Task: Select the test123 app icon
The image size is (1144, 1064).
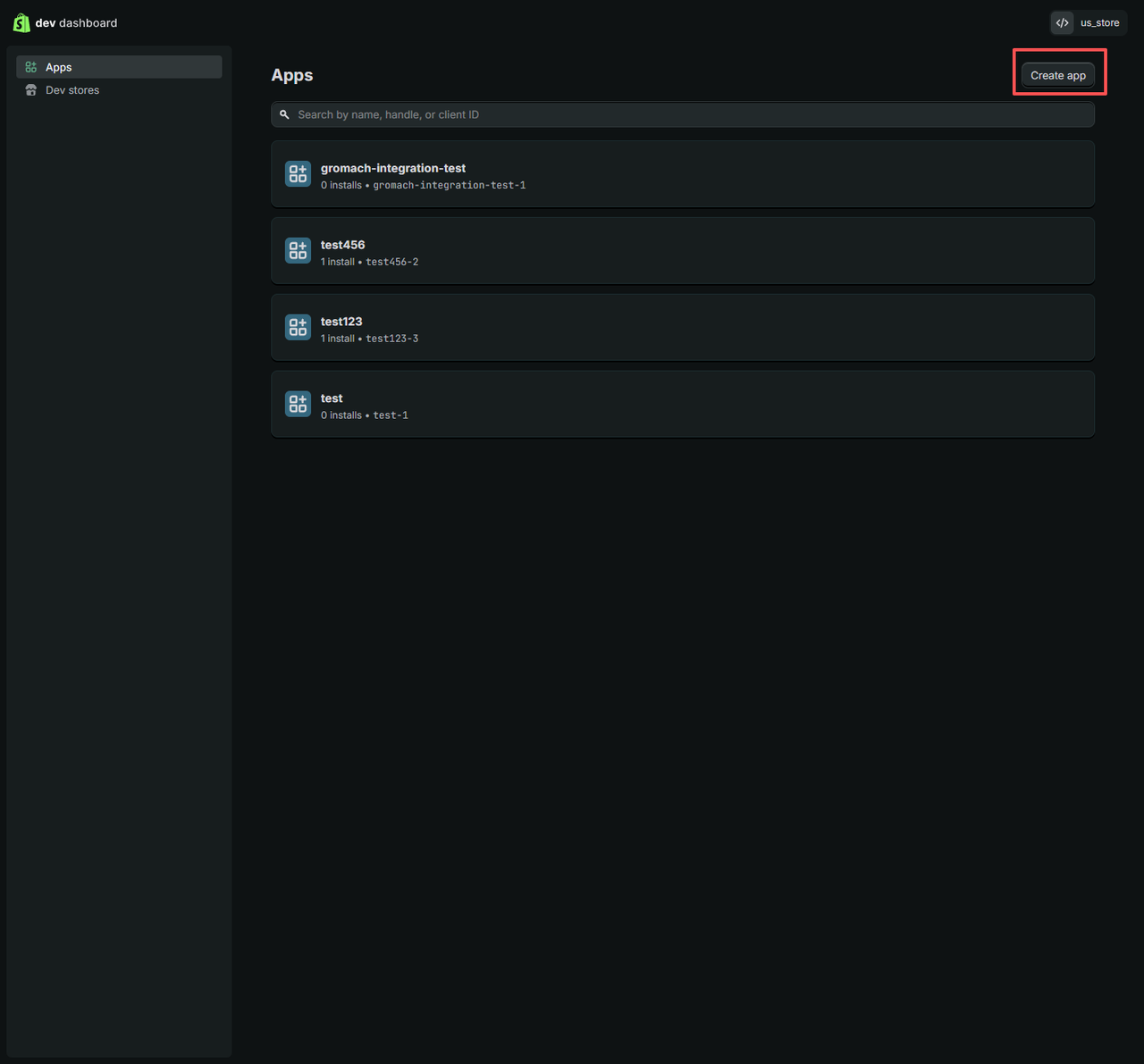Action: coord(298,328)
